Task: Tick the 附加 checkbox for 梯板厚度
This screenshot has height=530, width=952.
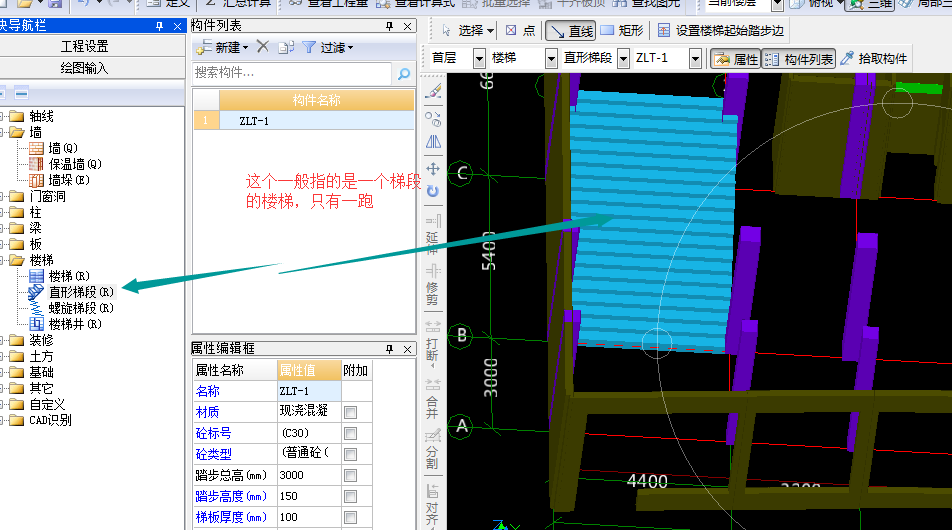Action: pos(350,517)
